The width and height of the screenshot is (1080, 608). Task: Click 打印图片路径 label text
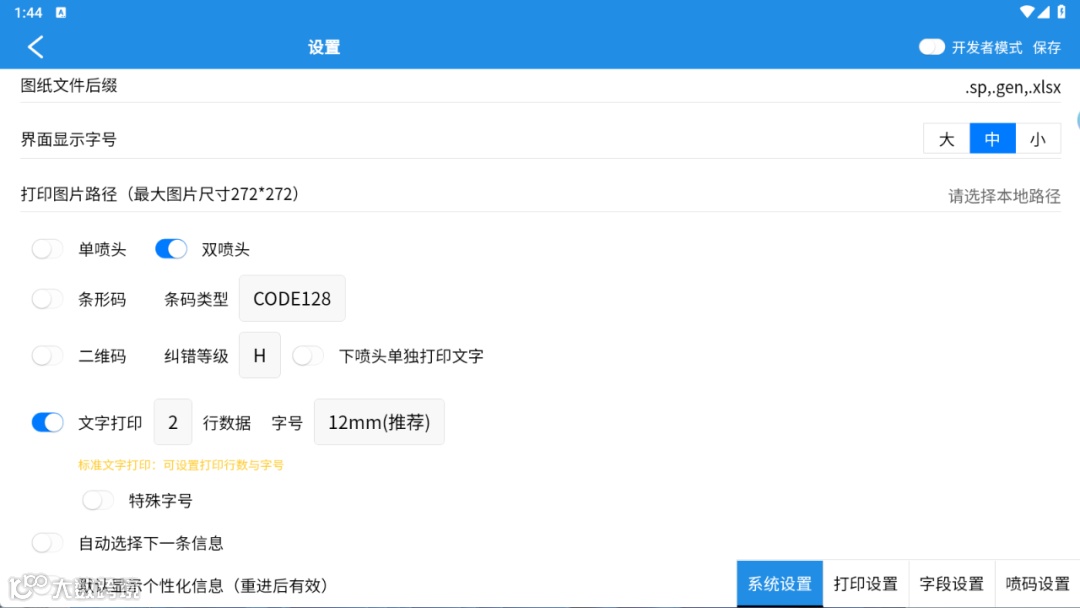coord(159,194)
